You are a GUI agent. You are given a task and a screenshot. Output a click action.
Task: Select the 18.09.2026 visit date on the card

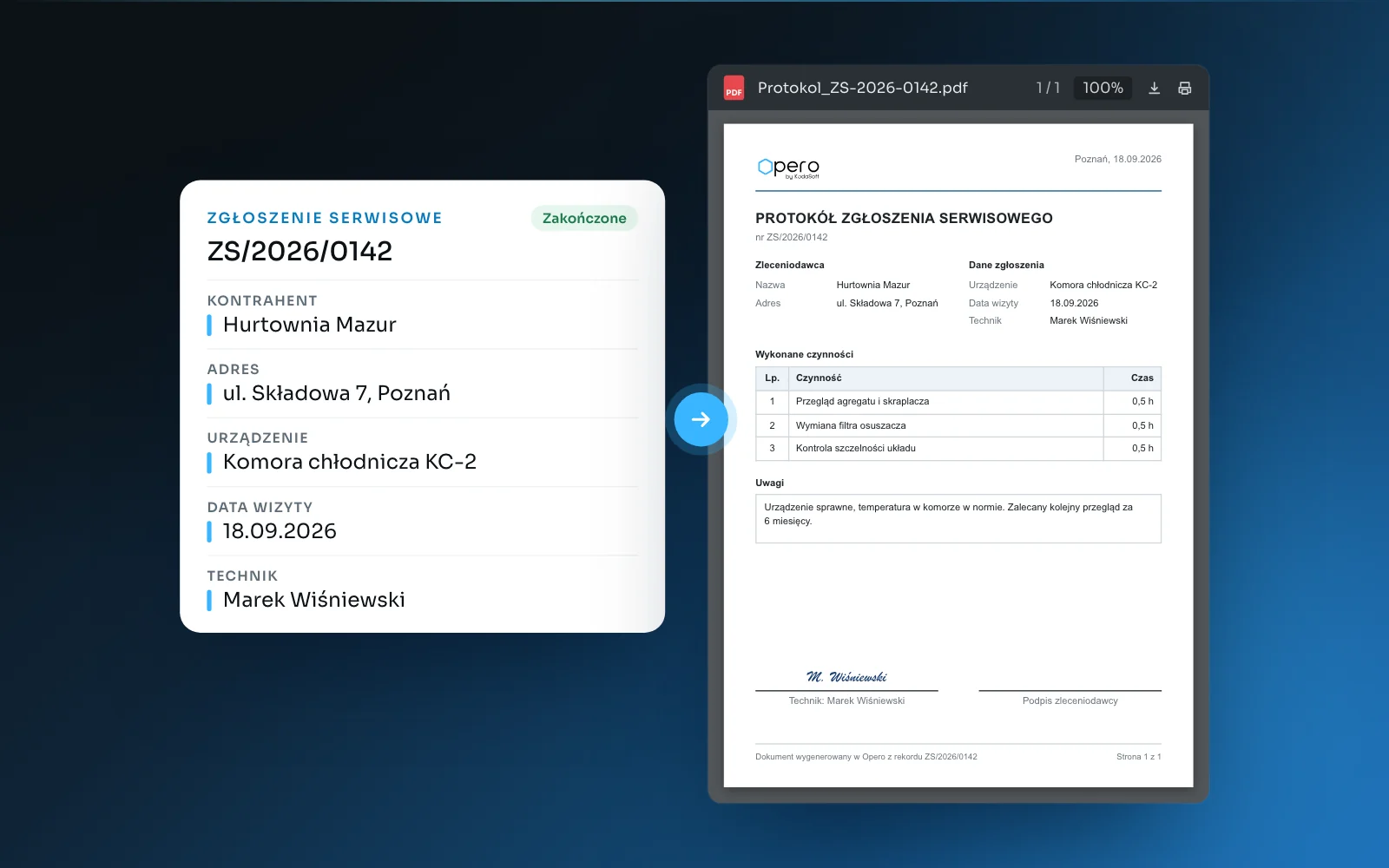coord(280,531)
